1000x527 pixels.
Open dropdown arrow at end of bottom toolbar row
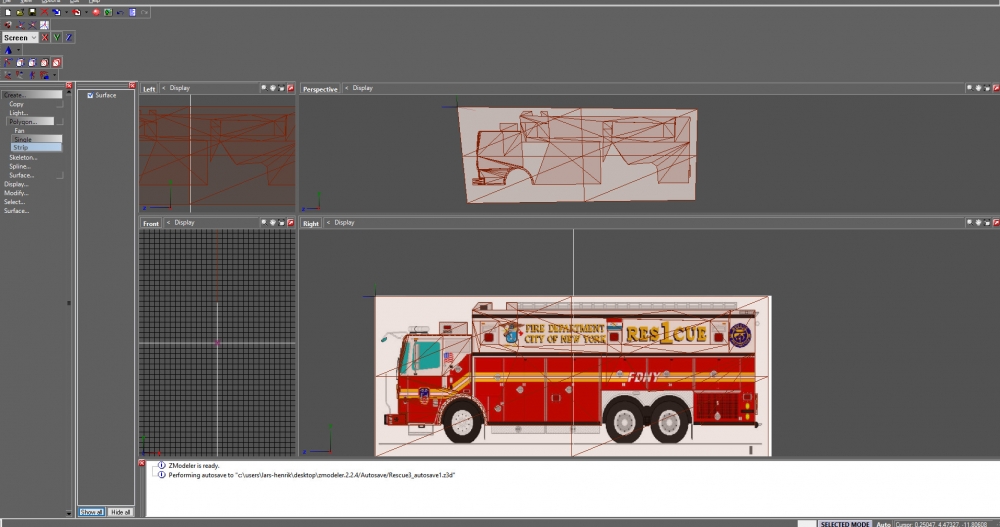[x=54, y=75]
